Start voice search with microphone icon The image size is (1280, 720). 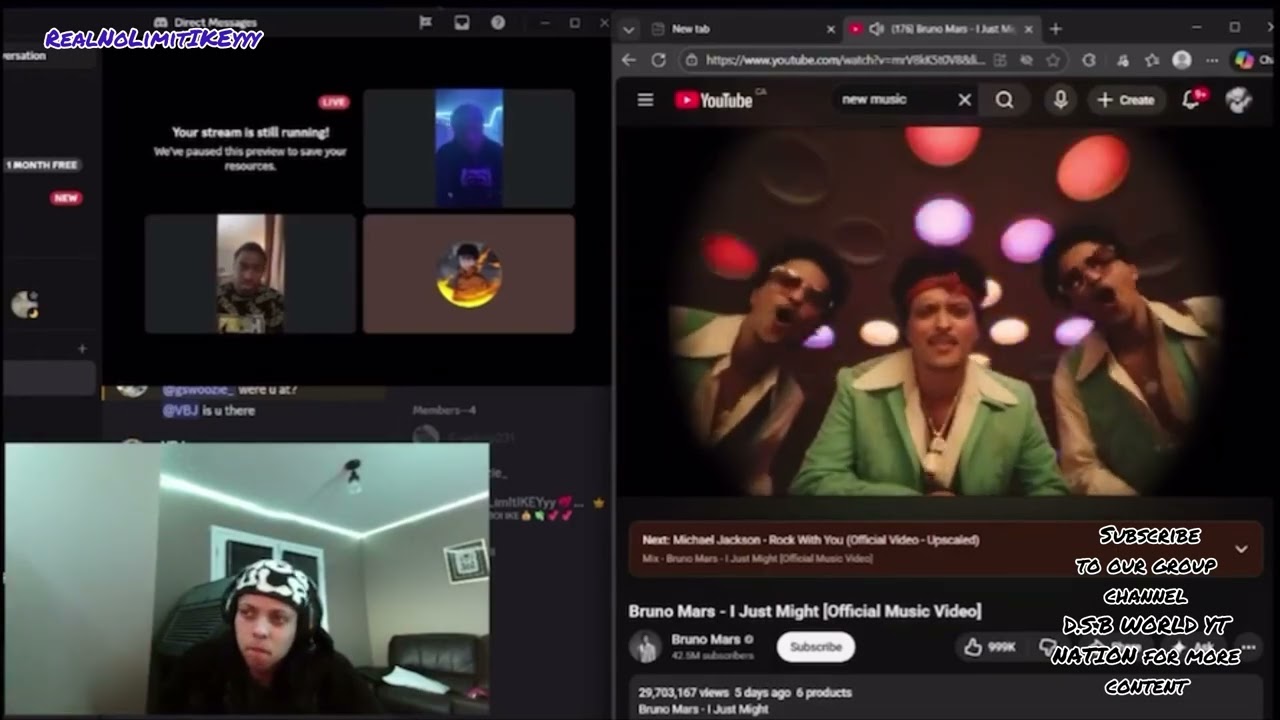(x=1060, y=99)
